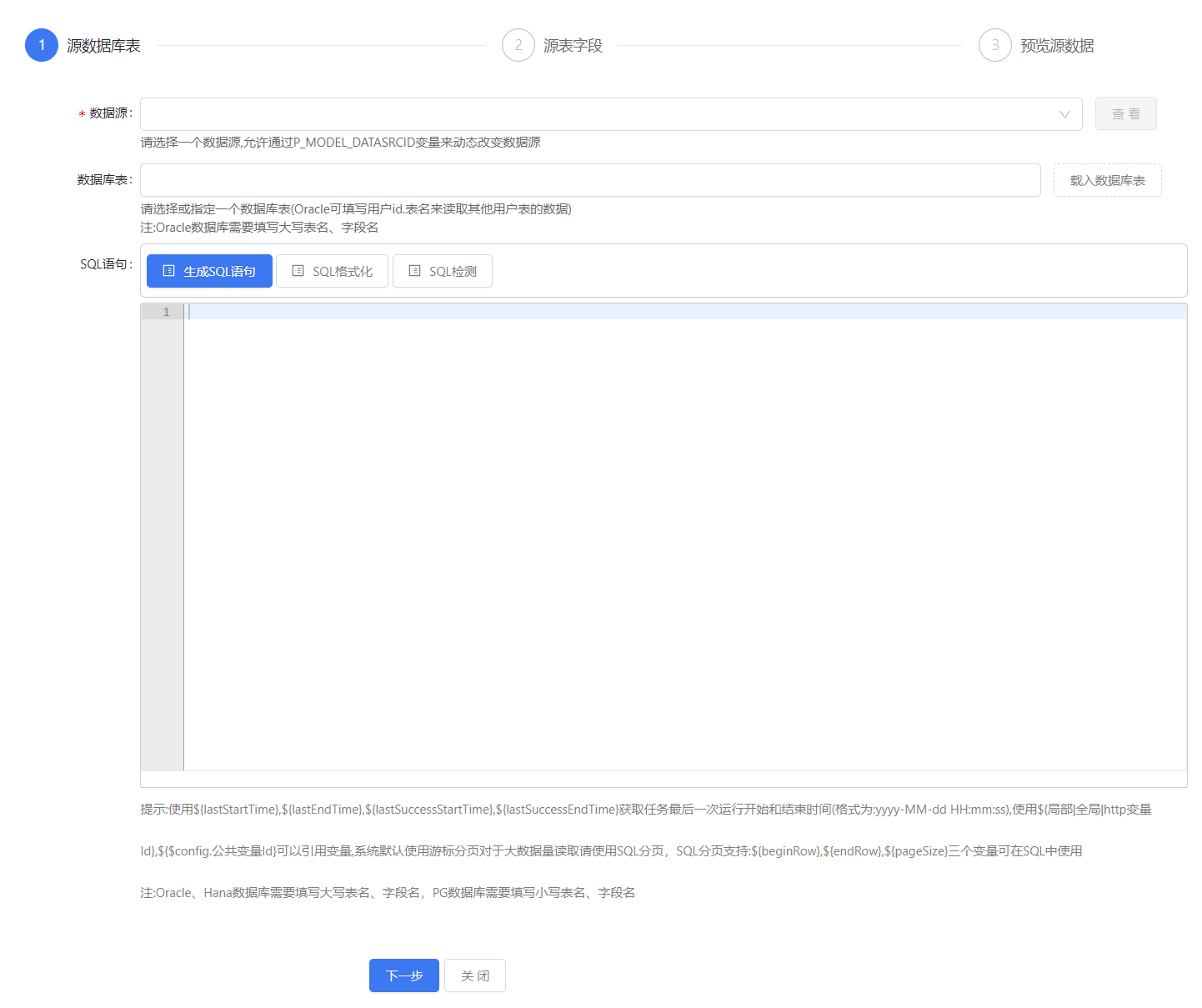
Task: Click the step 3 circle indicator
Action: (994, 45)
